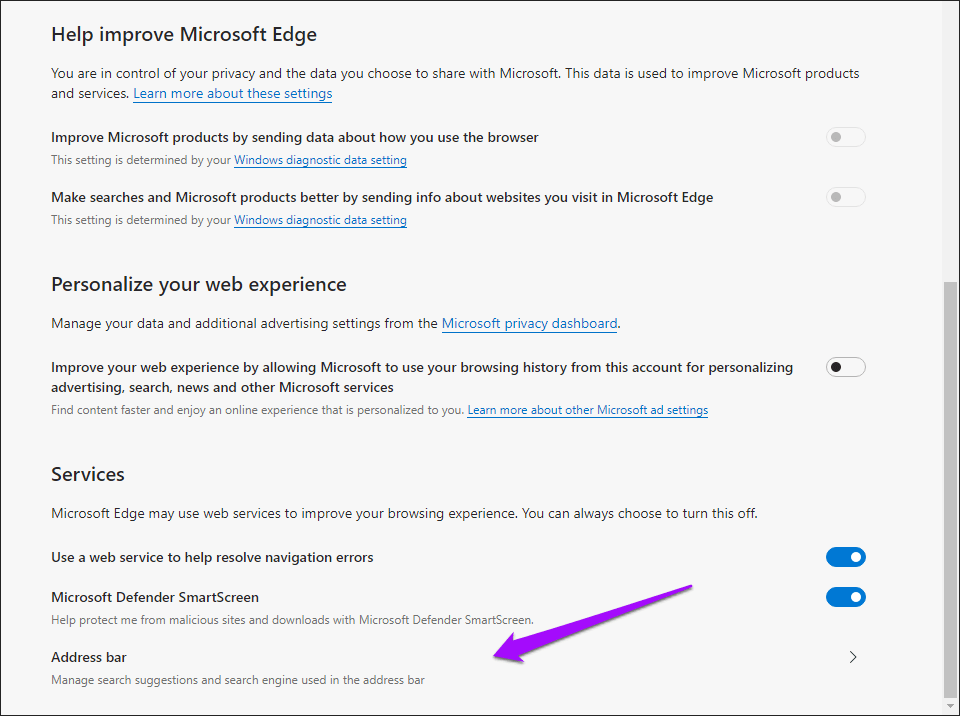Viewport: 960px width, 716px height.
Task: Click Windows diagnostic data setting link below website info option
Action: tap(320, 220)
